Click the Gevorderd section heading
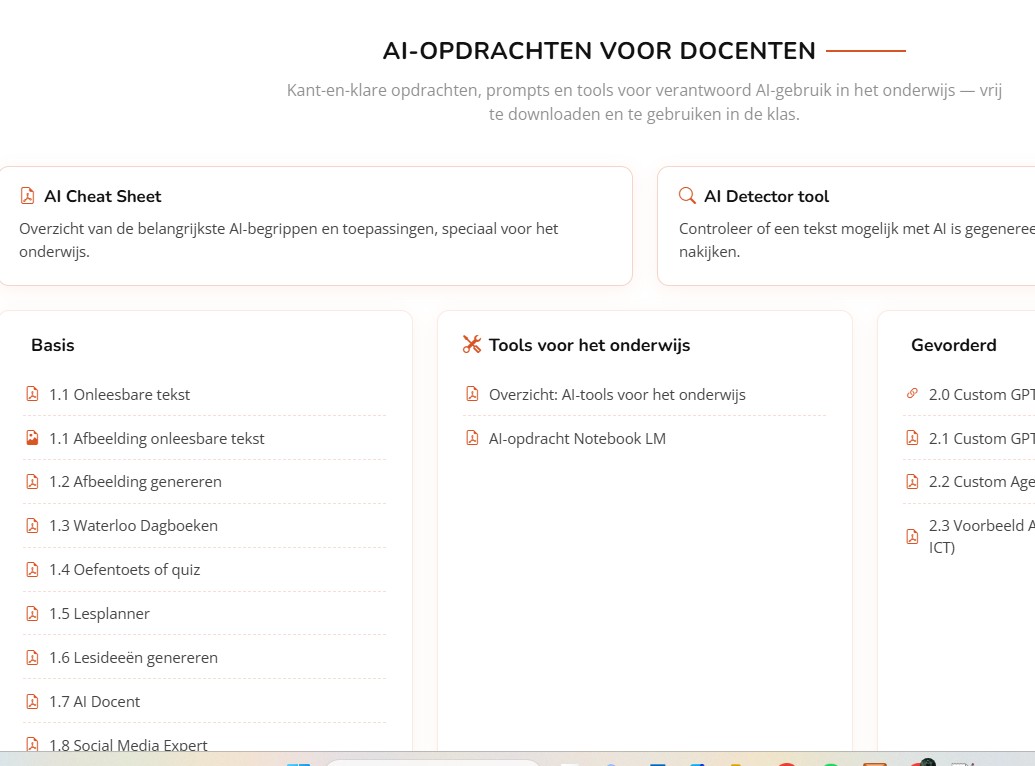1035x766 pixels. [x=954, y=345]
